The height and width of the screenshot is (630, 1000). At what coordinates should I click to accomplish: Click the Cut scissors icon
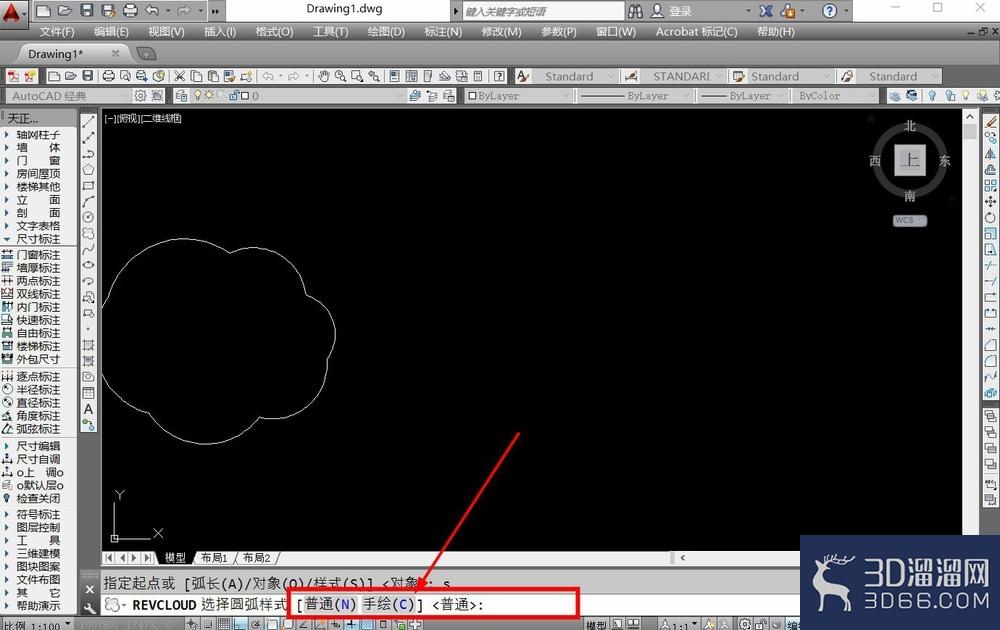(180, 77)
